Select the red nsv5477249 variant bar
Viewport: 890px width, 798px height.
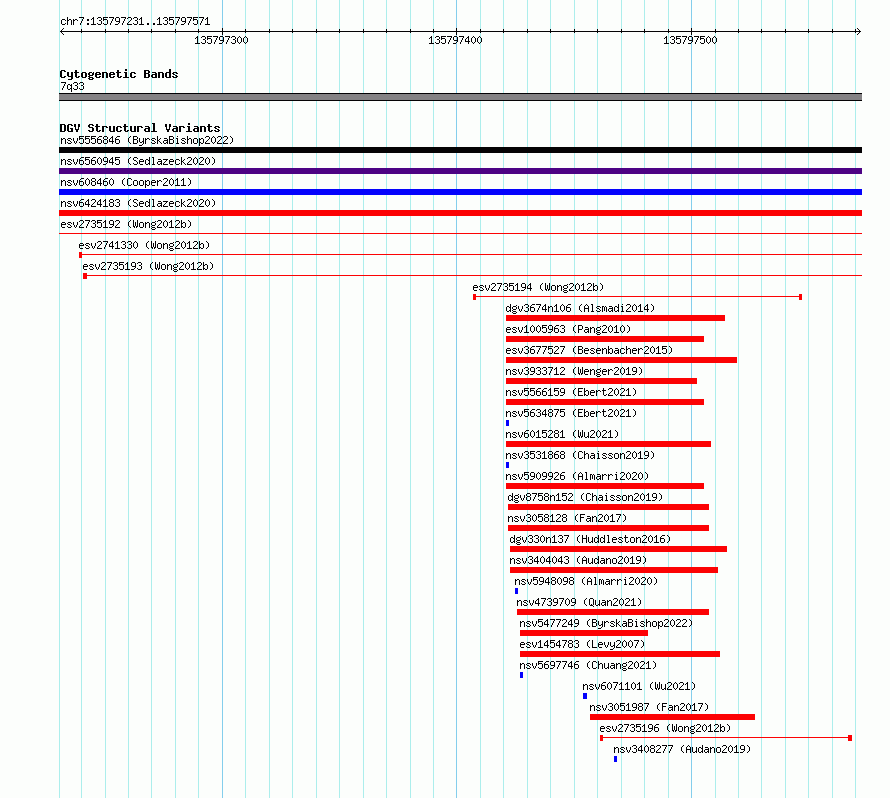583,633
